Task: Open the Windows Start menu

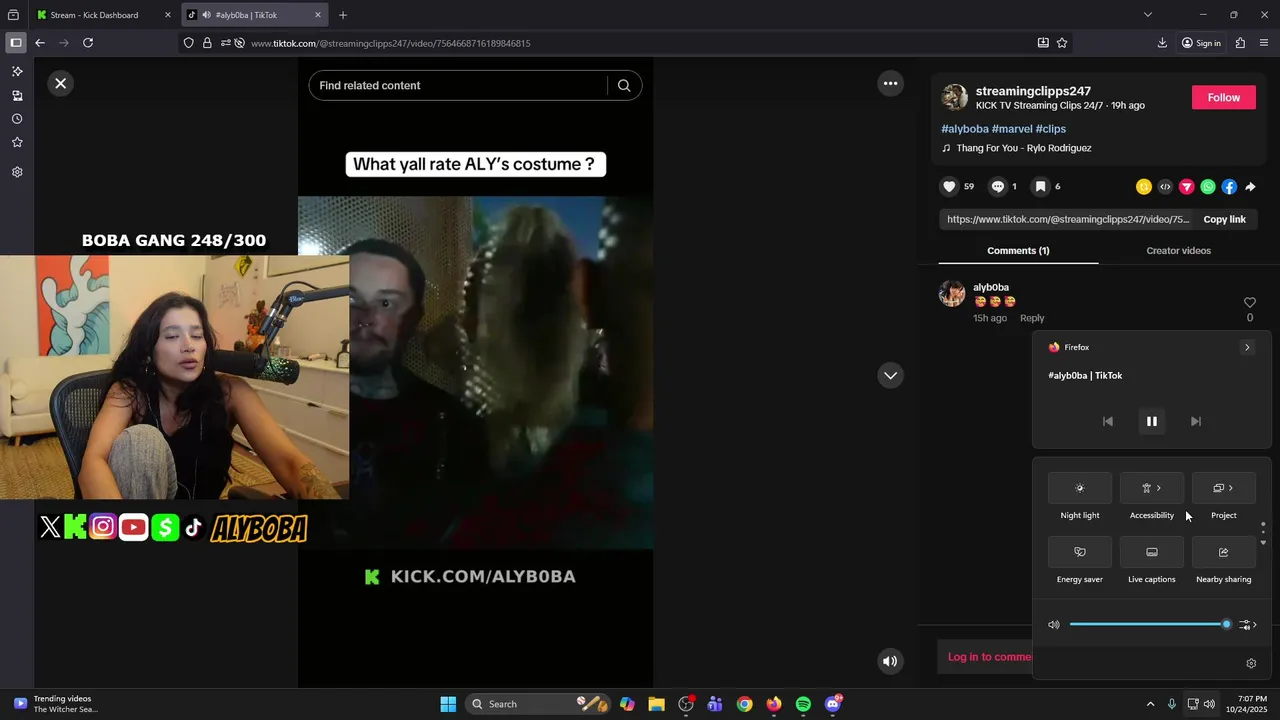Action: click(x=448, y=704)
